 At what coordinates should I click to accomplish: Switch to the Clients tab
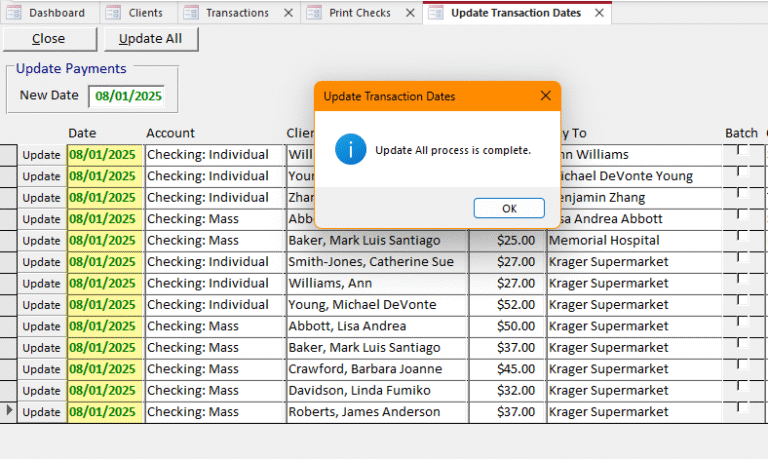tap(145, 13)
